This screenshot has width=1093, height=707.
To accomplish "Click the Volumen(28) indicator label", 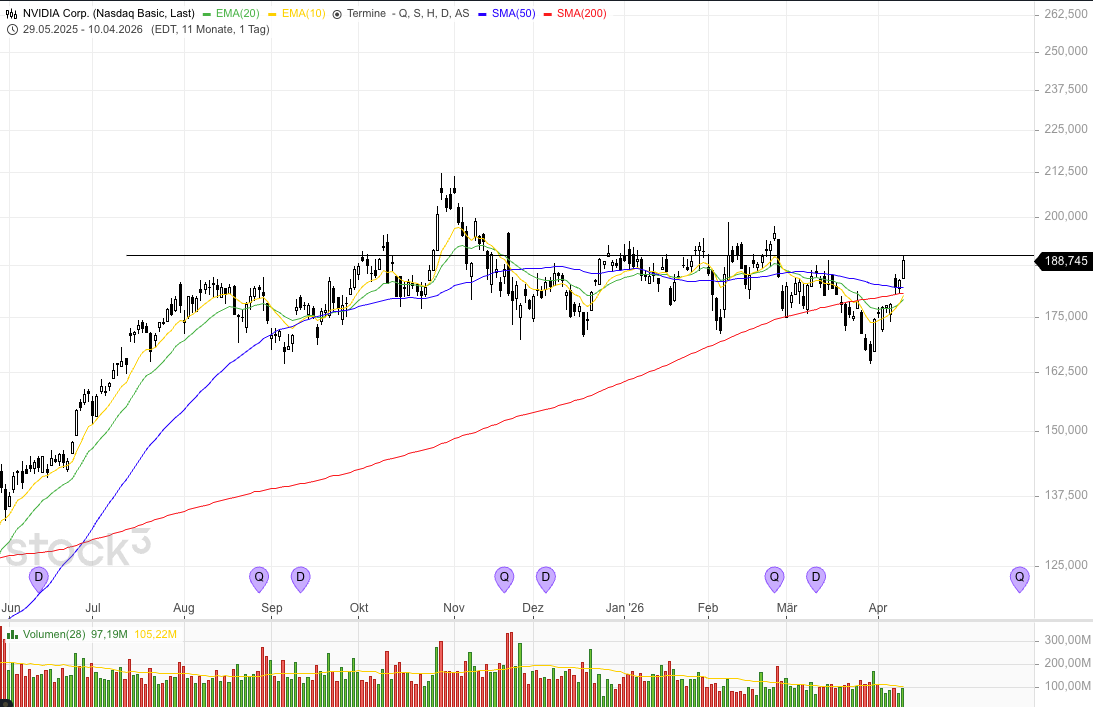I will click(x=54, y=634).
